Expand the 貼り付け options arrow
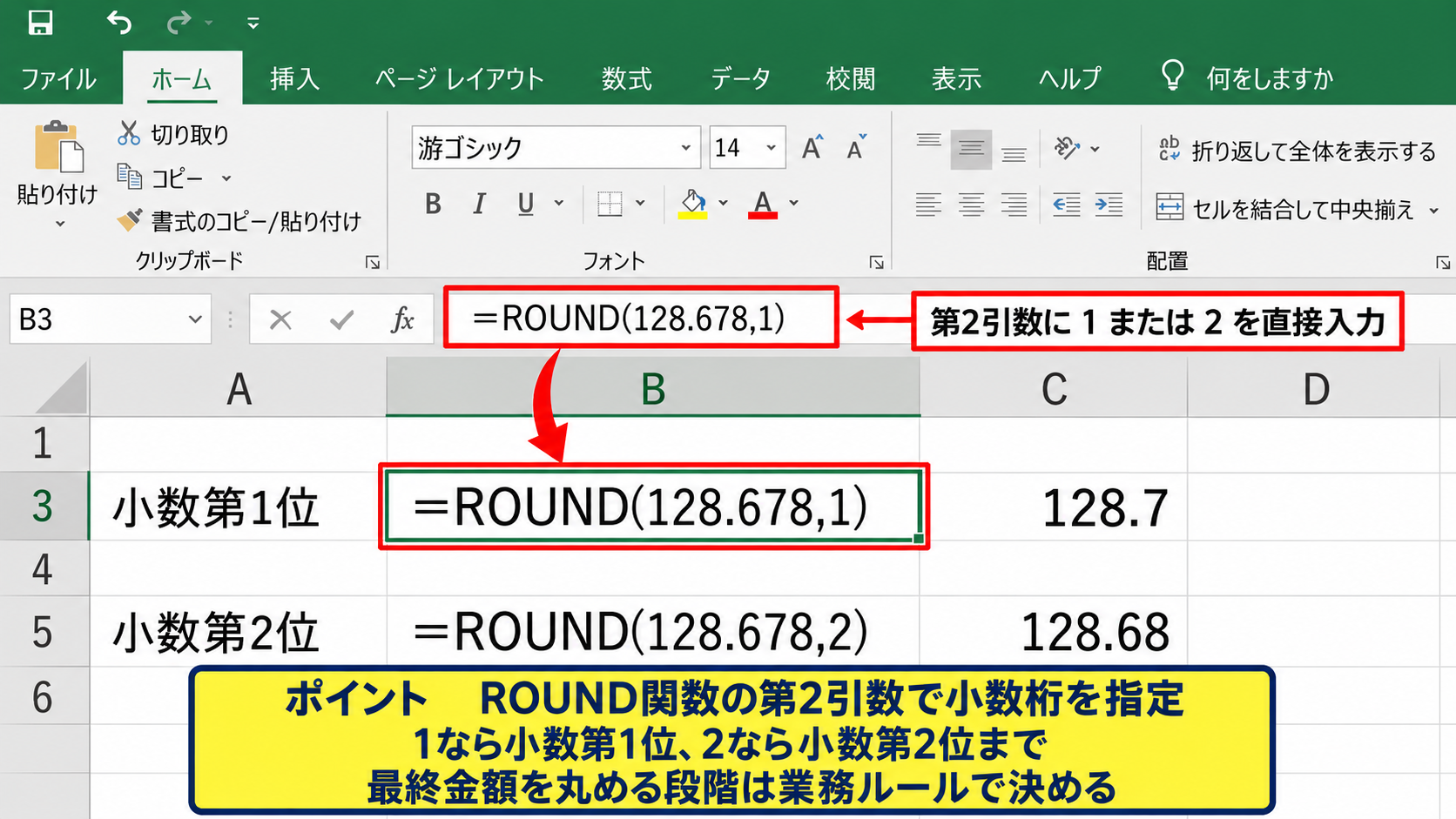Screen dimensions: 1456x819 pyautogui.click(x=60, y=224)
